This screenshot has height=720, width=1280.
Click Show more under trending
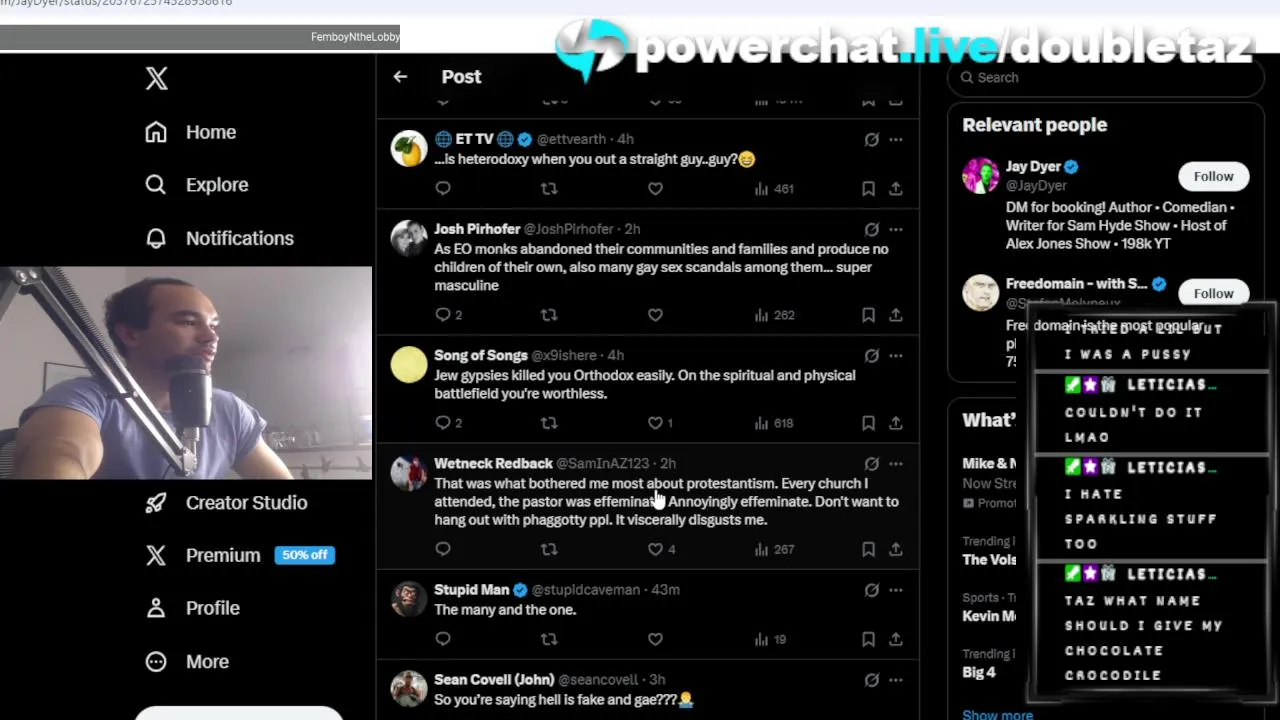997,714
